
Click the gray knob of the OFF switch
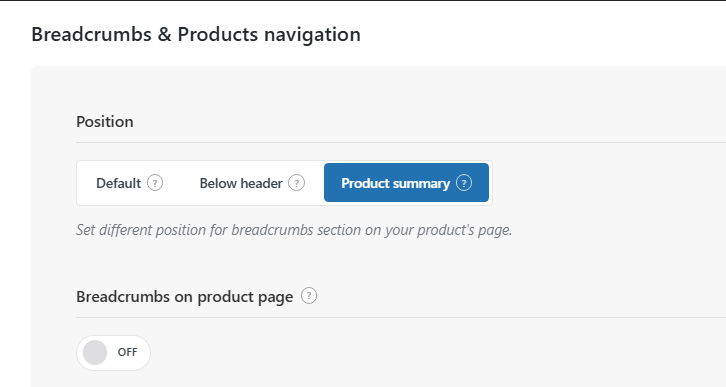pyautogui.click(x=95, y=353)
